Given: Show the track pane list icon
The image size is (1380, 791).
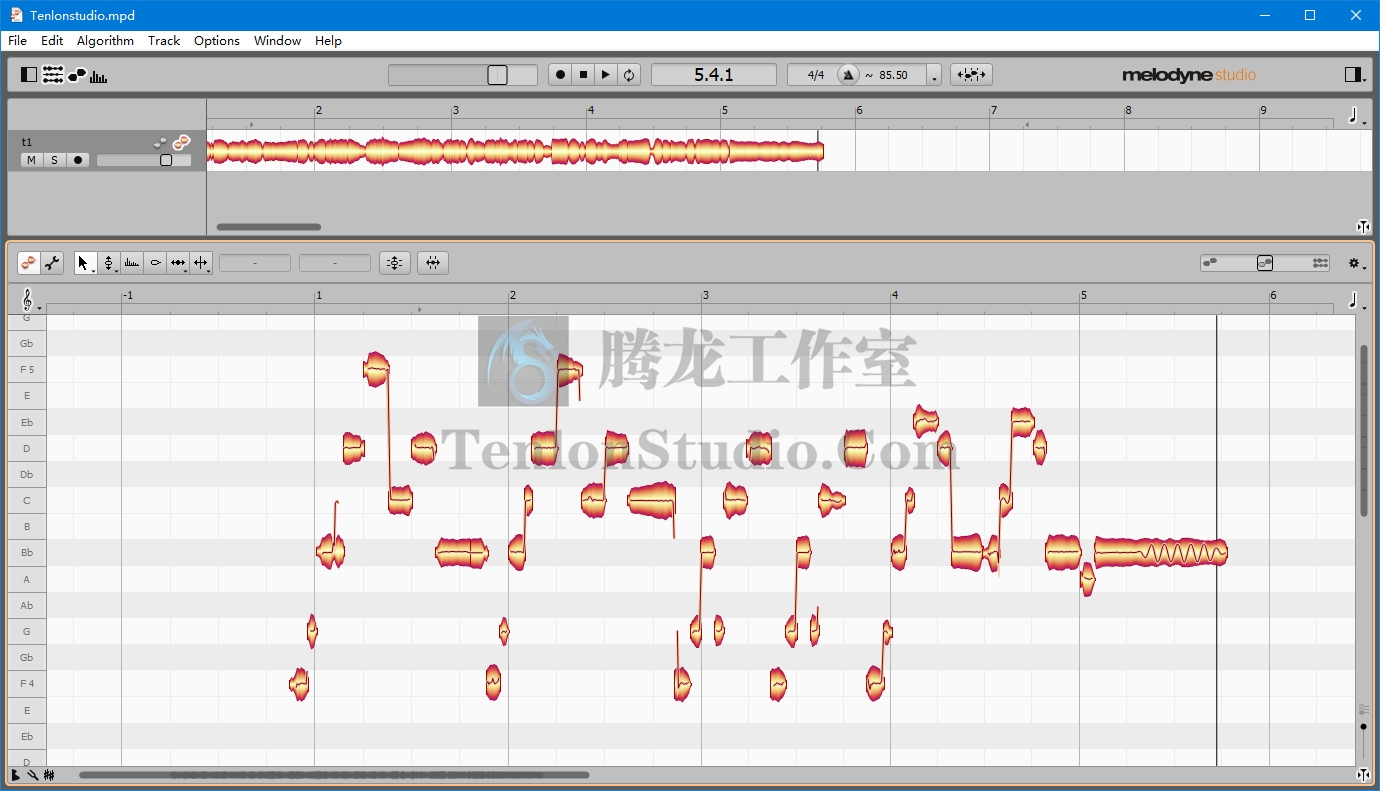Looking at the screenshot, I should point(53,75).
